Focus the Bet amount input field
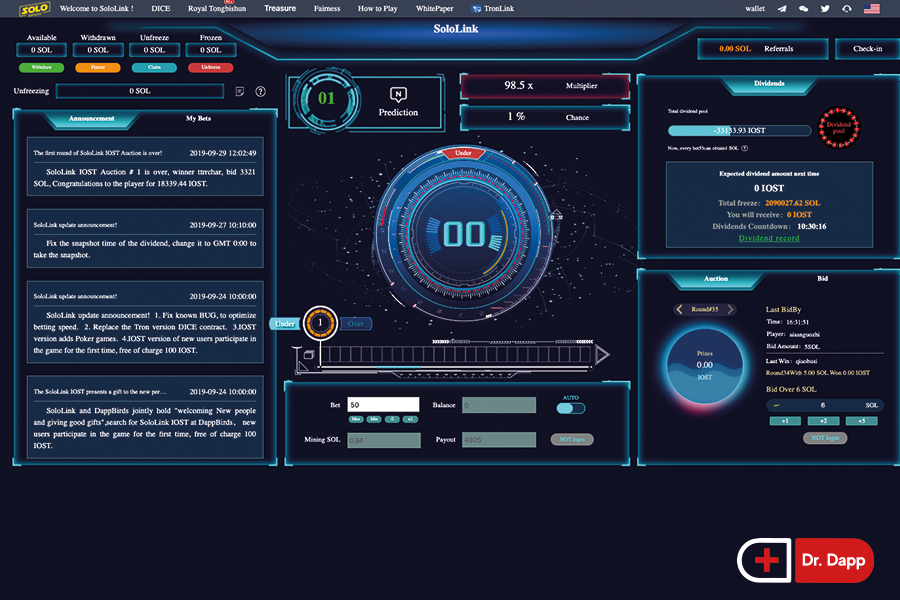Image resolution: width=900 pixels, height=600 pixels. click(383, 405)
